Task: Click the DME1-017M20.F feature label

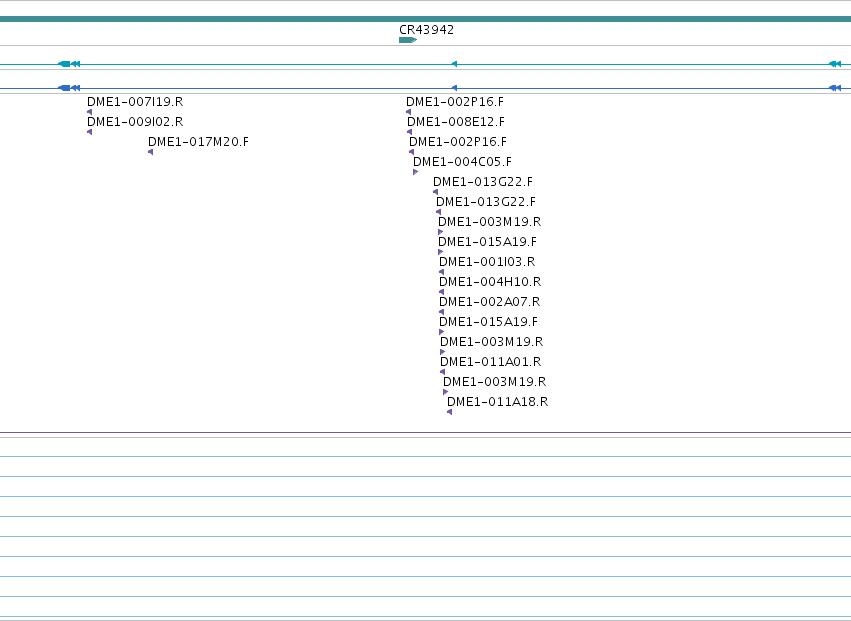Action: click(198, 142)
